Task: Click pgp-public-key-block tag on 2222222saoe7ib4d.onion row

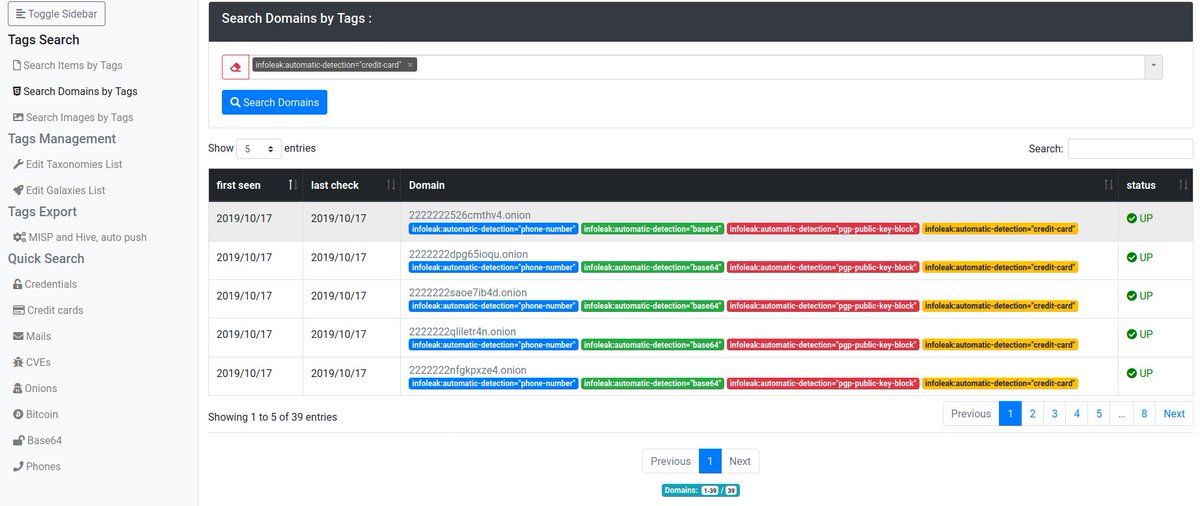Action: [x=823, y=306]
